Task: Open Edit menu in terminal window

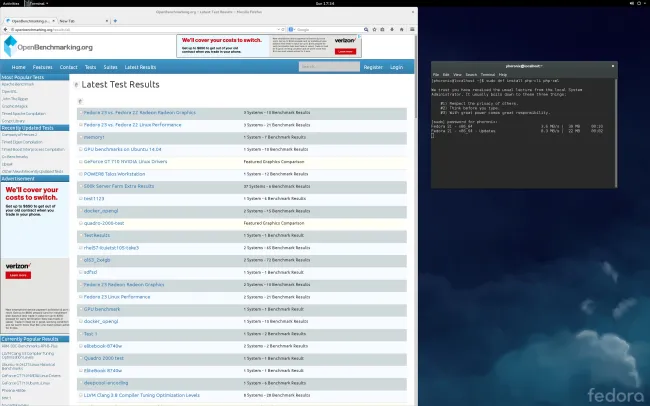Action: click(446, 75)
